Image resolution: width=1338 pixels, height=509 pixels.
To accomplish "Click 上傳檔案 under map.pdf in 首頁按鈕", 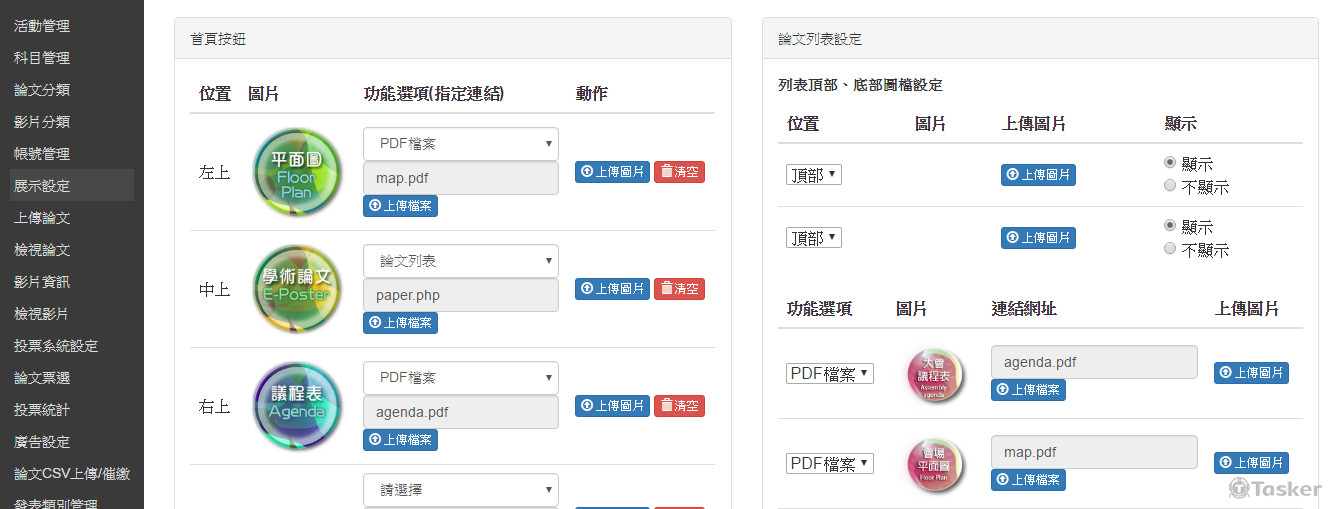I will 400,206.
